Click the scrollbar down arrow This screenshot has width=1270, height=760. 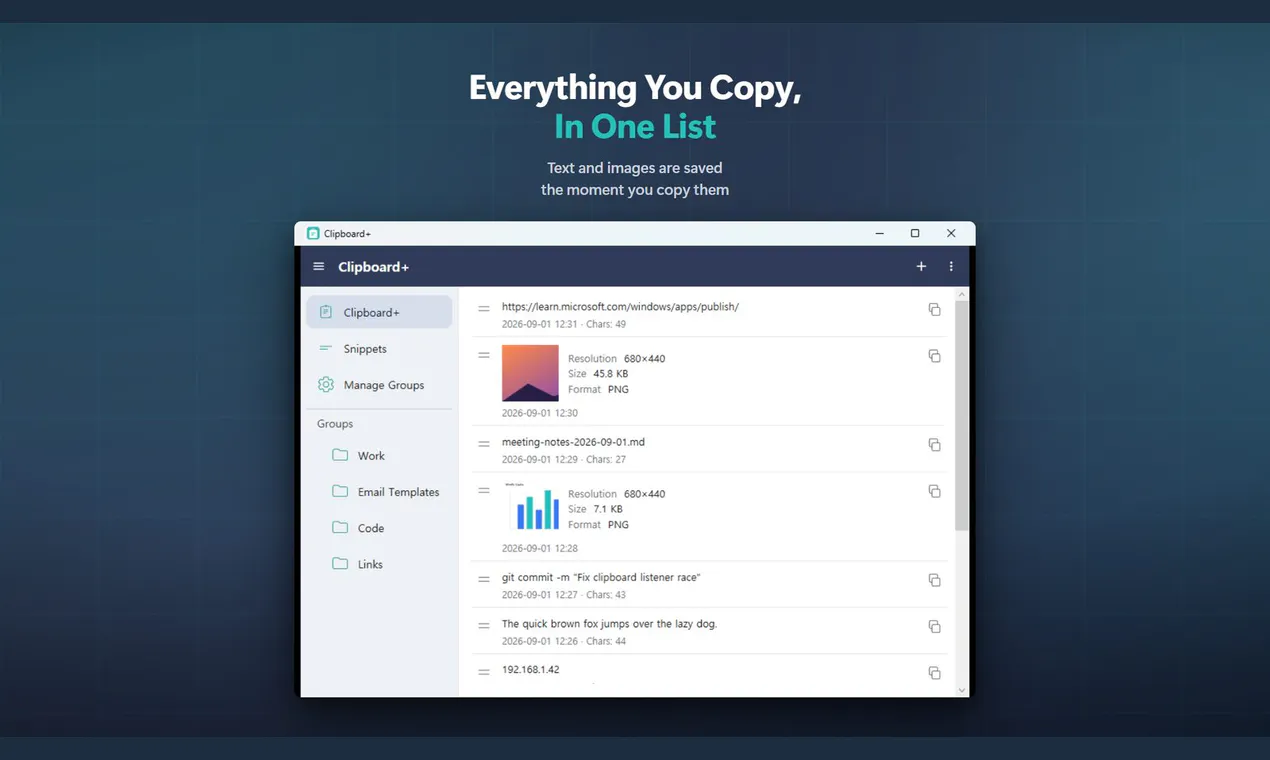click(962, 690)
